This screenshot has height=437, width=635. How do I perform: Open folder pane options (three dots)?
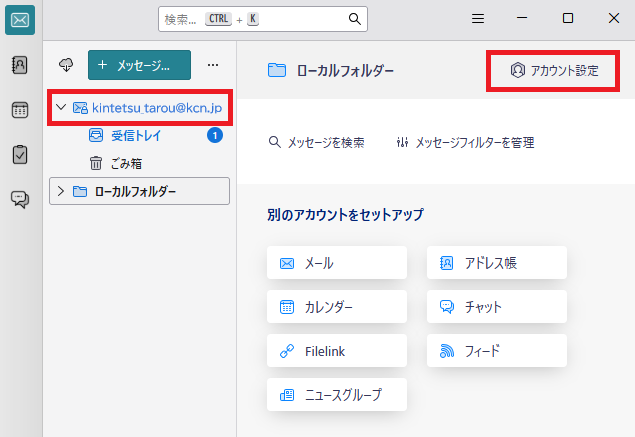(x=212, y=65)
